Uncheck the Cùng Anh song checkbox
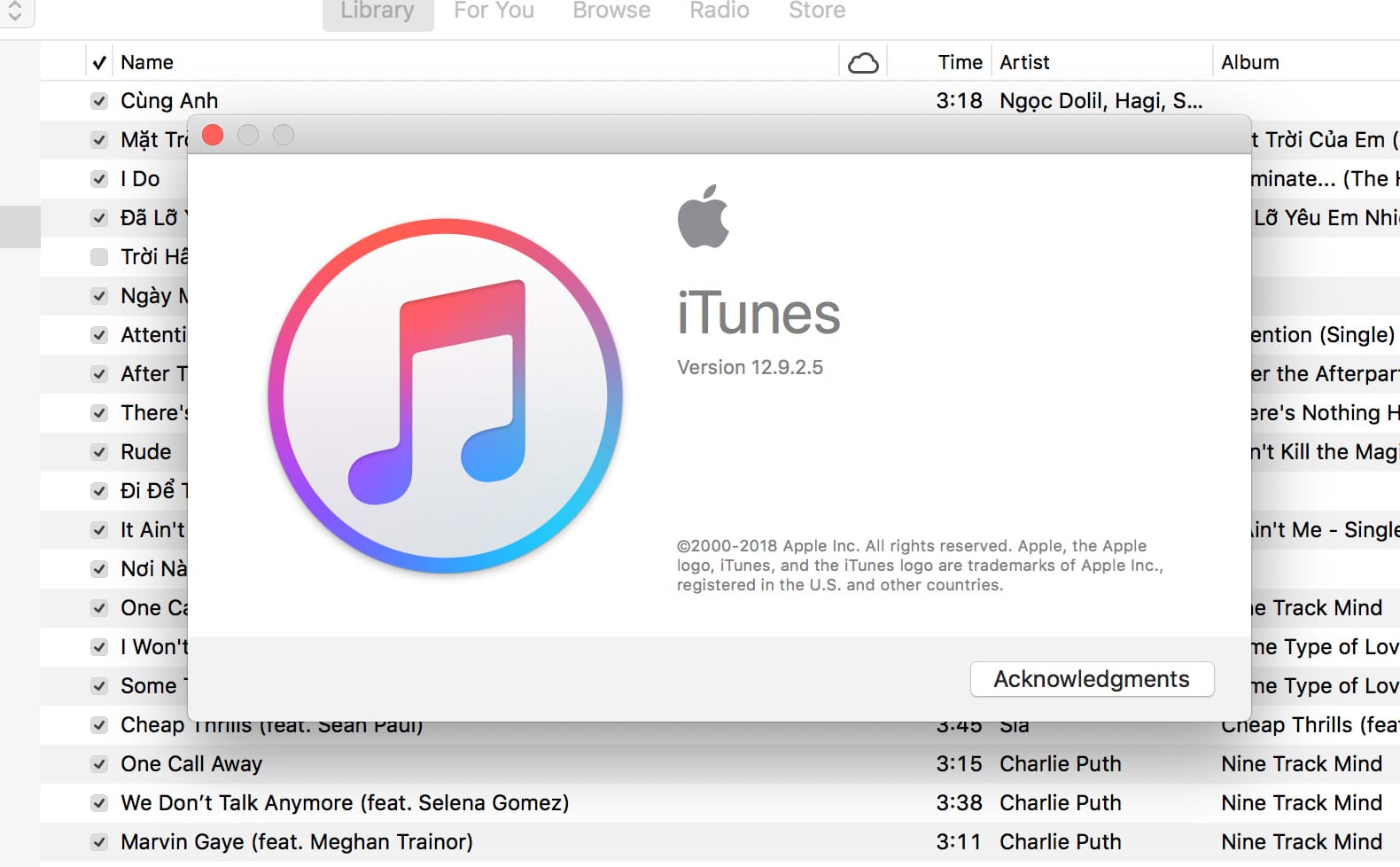Viewport: 1400px width, 867px height. [x=99, y=101]
